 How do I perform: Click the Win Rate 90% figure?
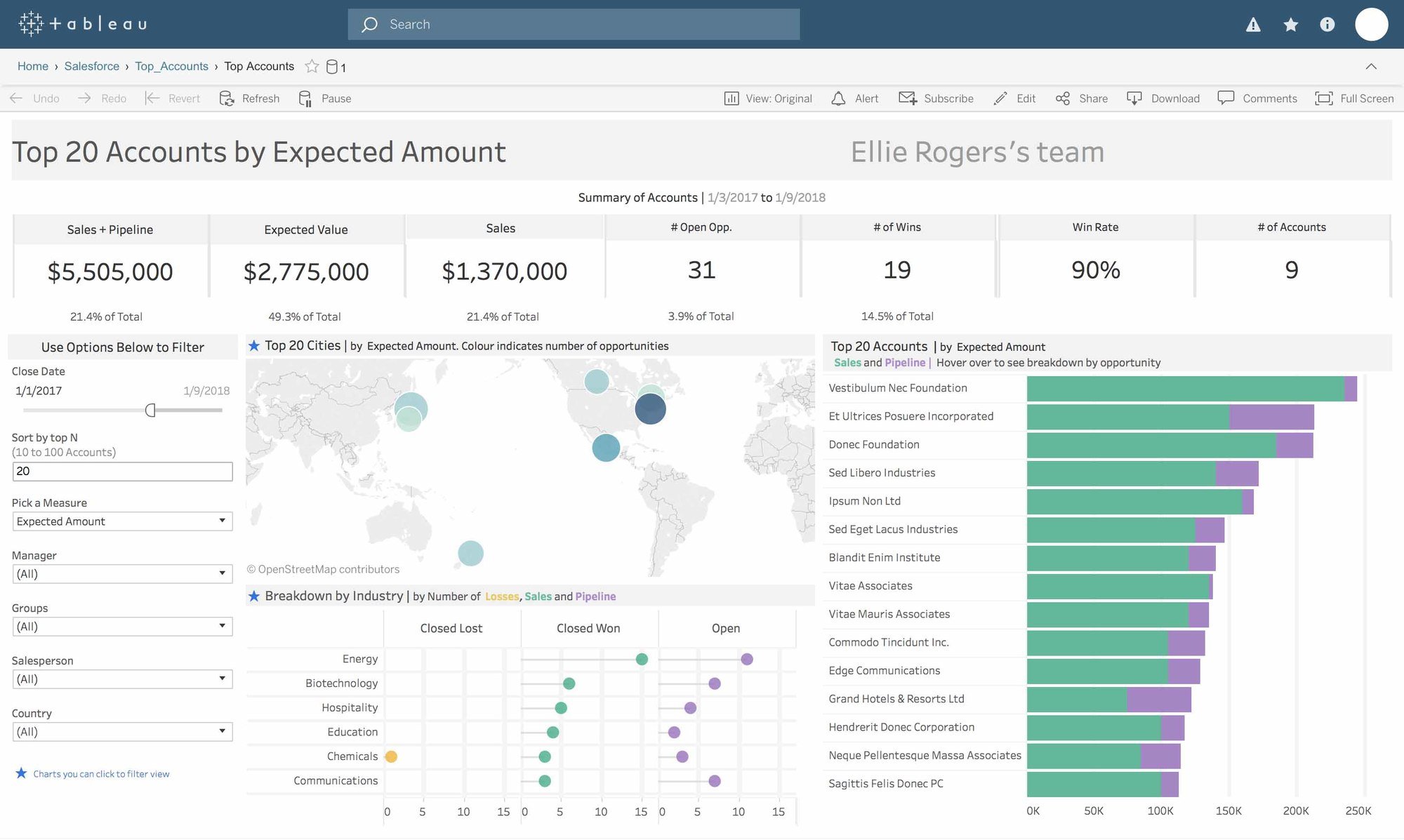1096,270
